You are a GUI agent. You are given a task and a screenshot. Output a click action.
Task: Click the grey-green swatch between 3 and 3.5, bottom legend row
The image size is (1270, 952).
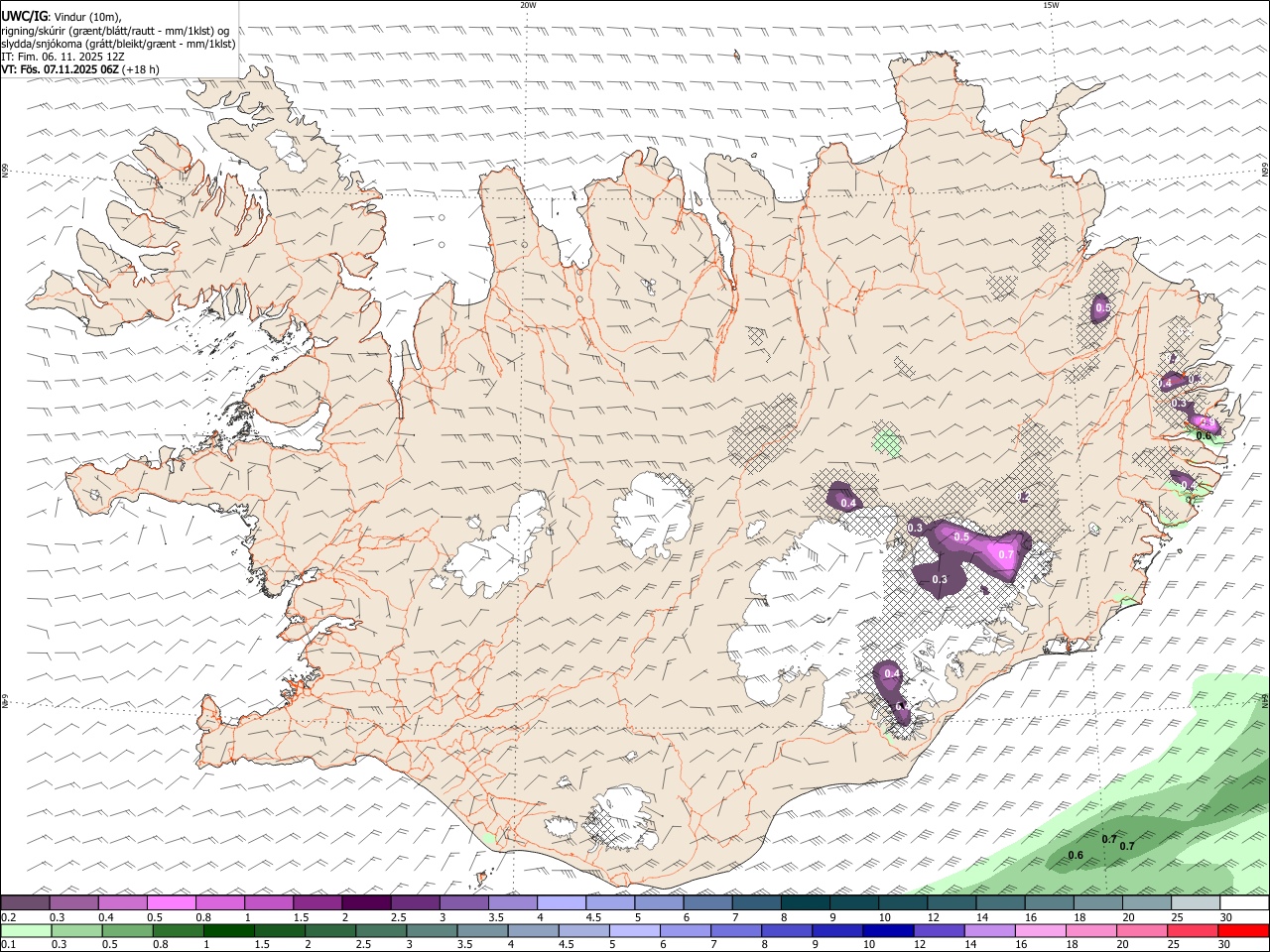(x=432, y=930)
